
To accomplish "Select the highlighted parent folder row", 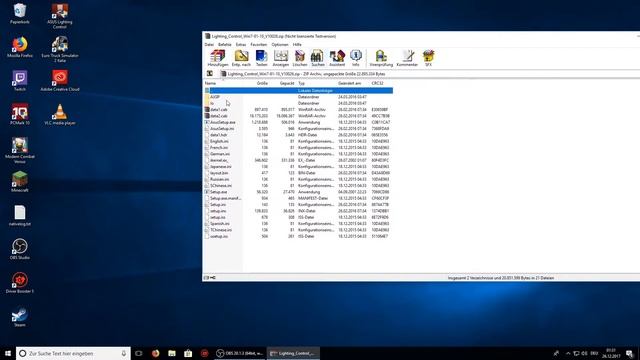I will 298,91.
